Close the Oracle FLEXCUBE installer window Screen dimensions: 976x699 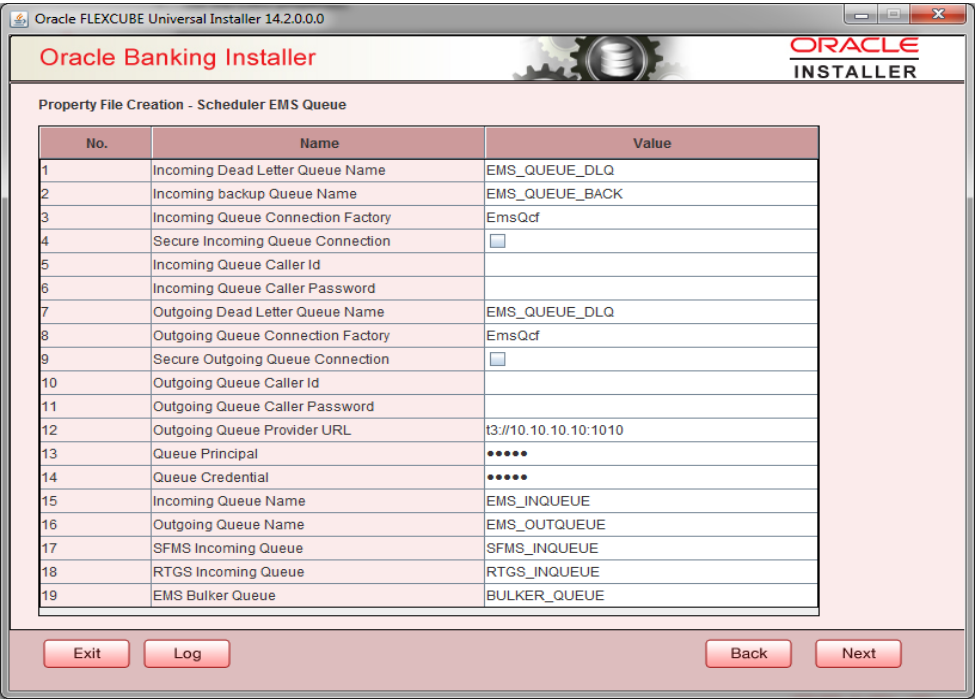tap(938, 14)
